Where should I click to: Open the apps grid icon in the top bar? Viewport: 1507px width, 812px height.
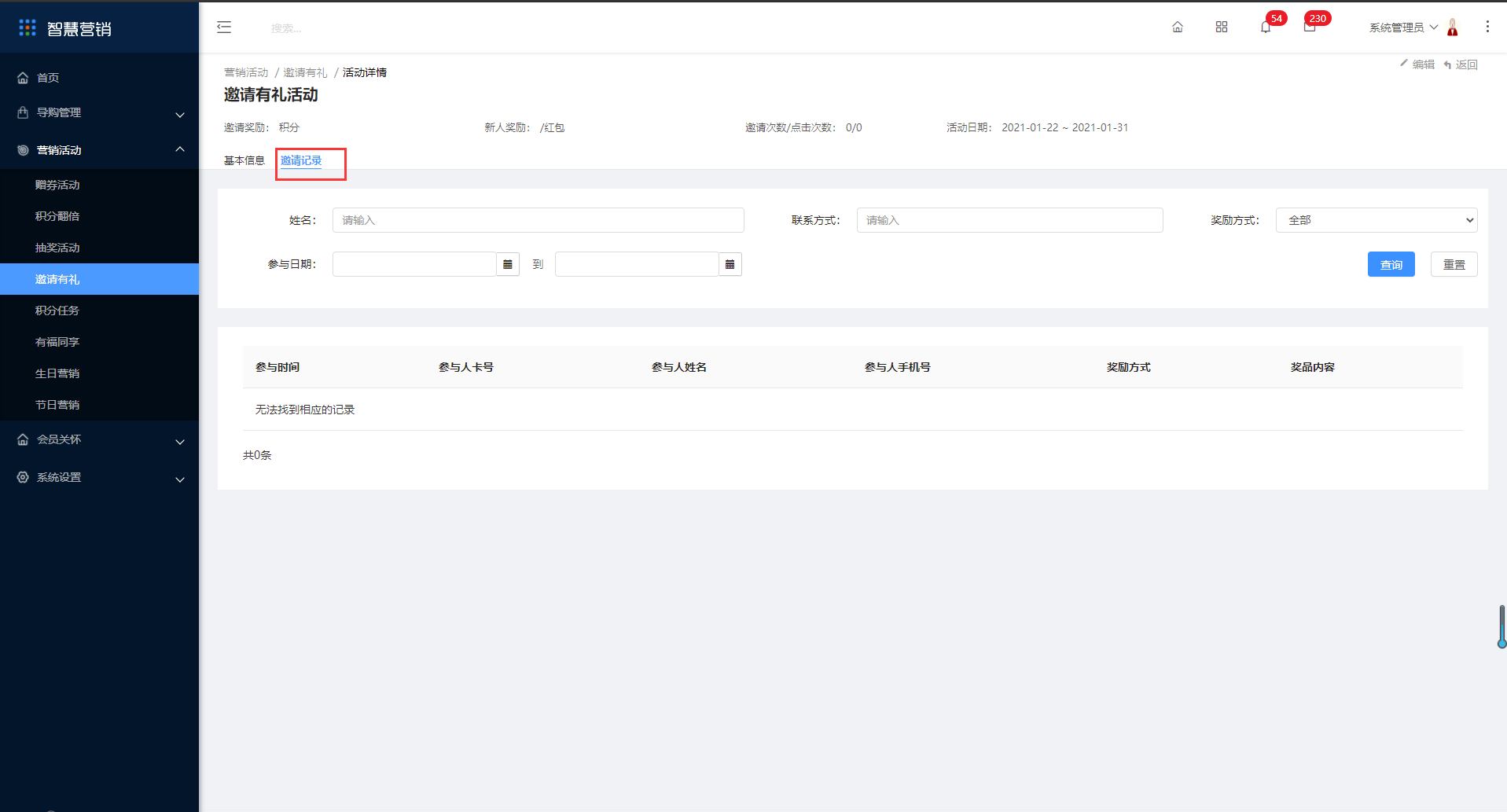[1222, 28]
